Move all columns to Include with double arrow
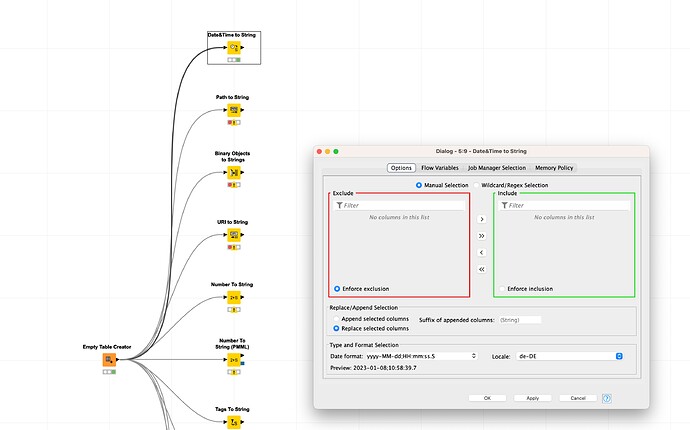This screenshot has width=690, height=430. click(481, 236)
